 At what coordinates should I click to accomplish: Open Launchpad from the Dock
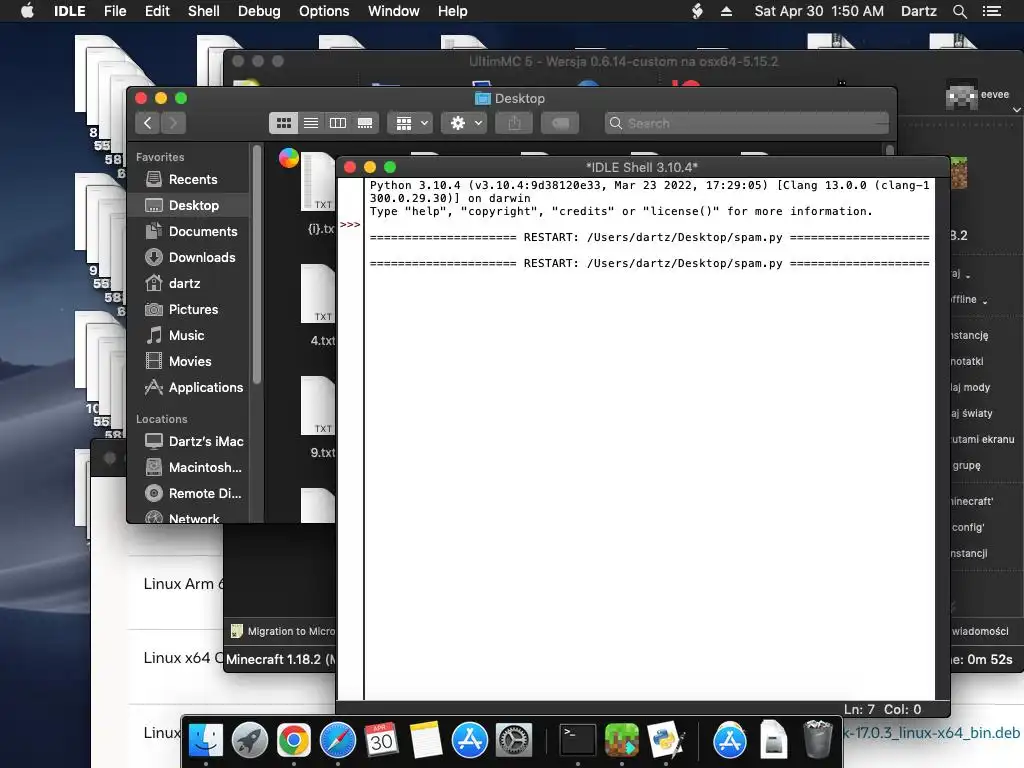[249, 741]
